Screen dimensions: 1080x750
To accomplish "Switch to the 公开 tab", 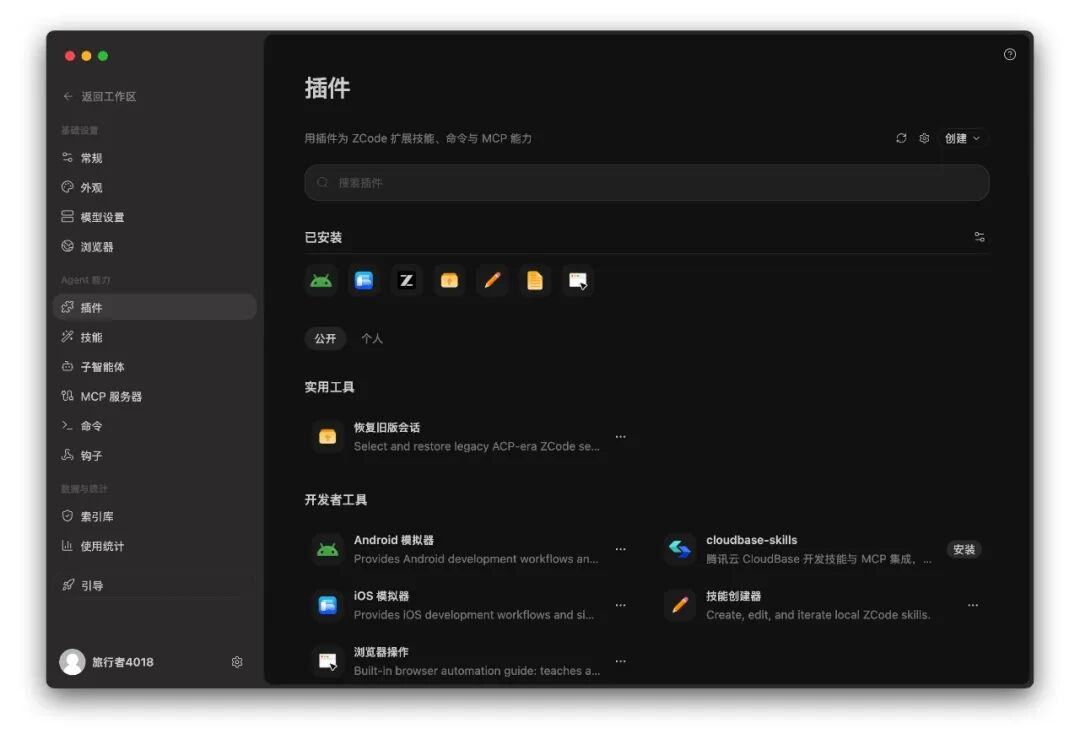I will pyautogui.click(x=325, y=338).
